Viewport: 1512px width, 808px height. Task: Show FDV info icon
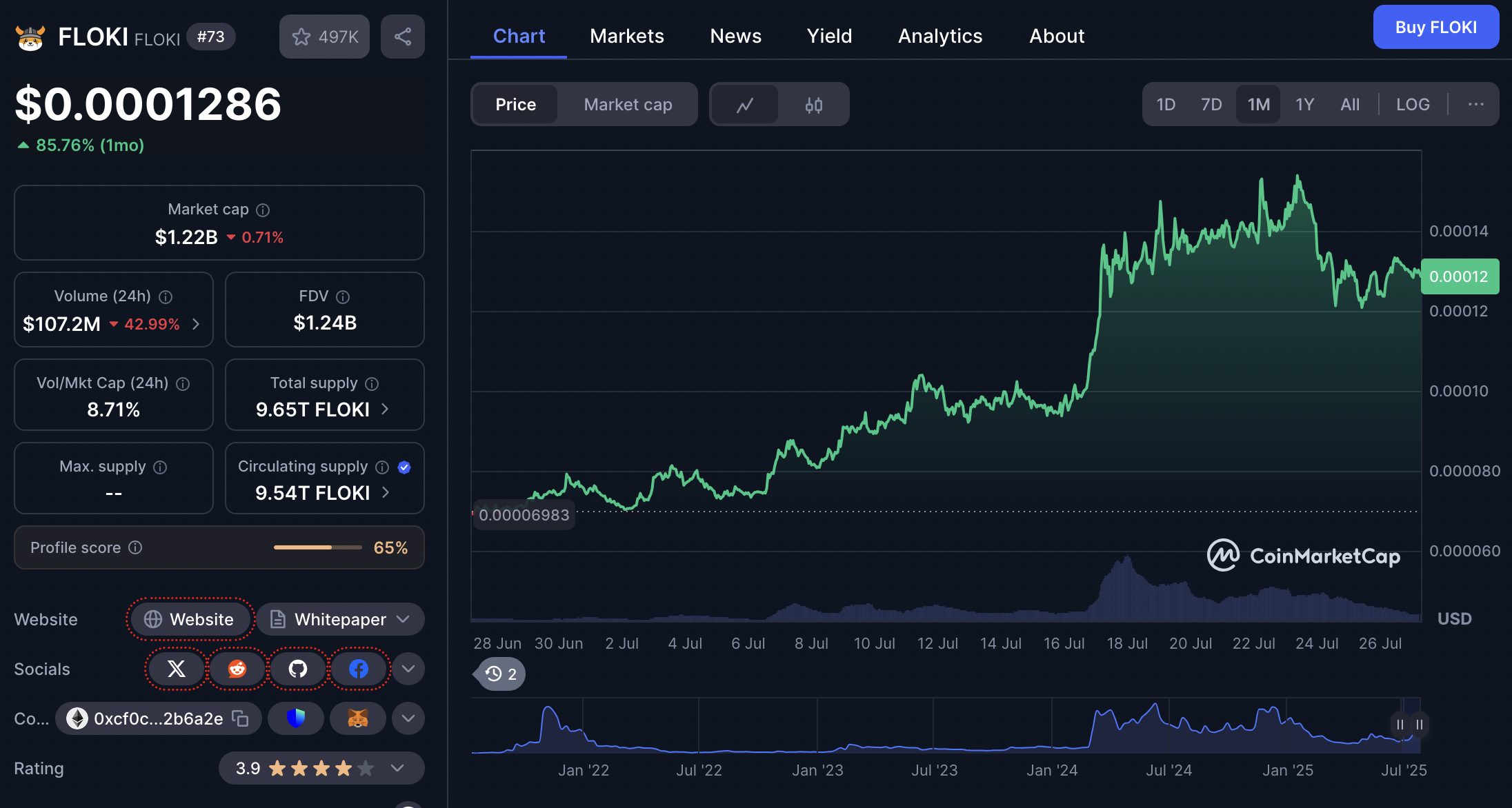click(343, 297)
